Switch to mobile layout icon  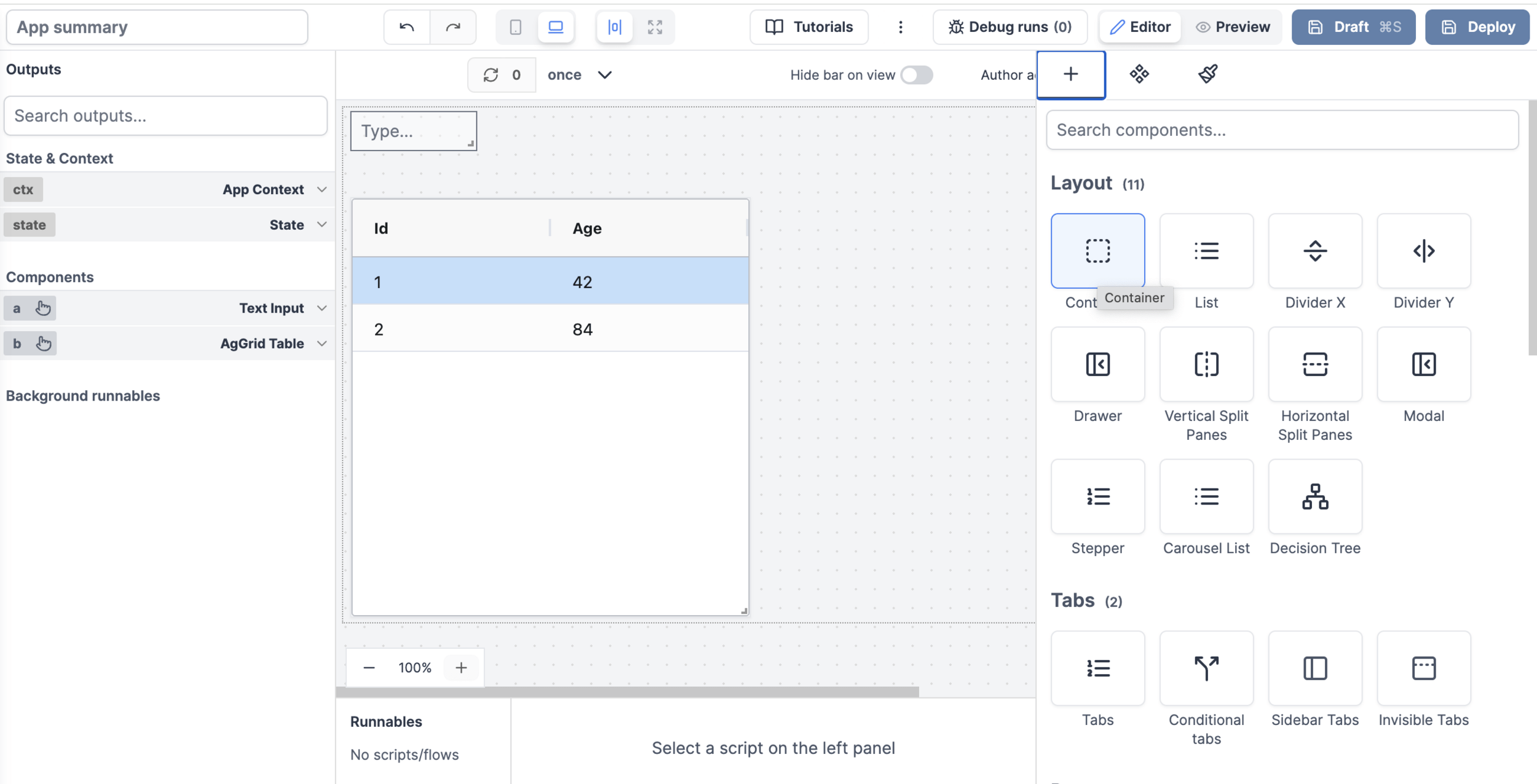tap(515, 27)
